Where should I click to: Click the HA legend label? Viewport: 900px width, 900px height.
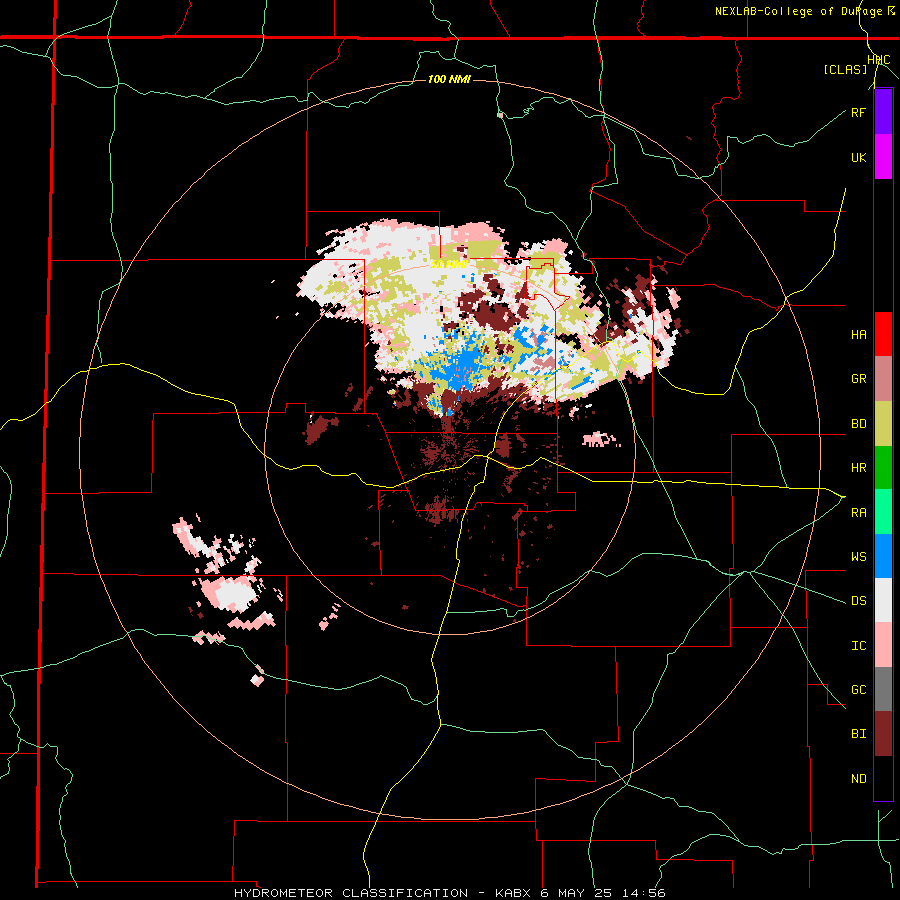point(858,335)
